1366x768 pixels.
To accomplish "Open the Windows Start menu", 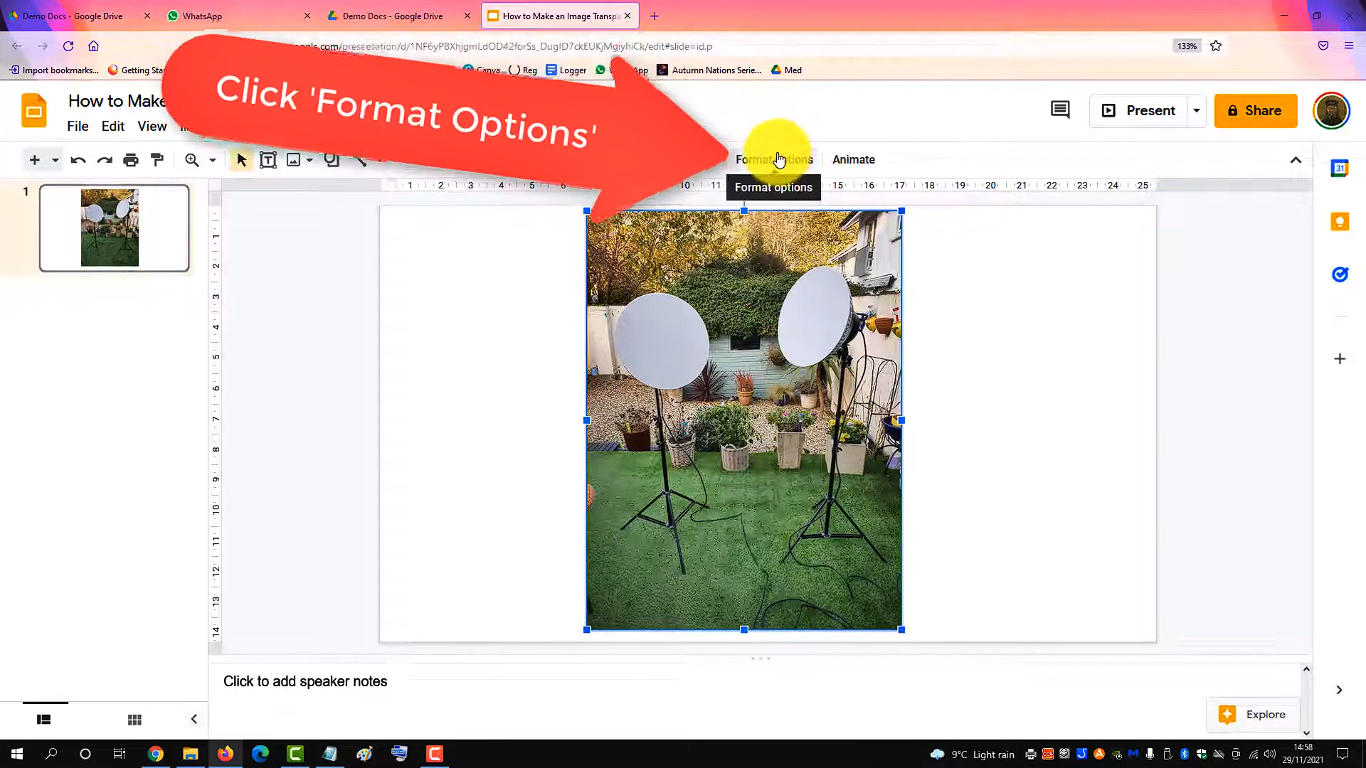I will (x=17, y=754).
